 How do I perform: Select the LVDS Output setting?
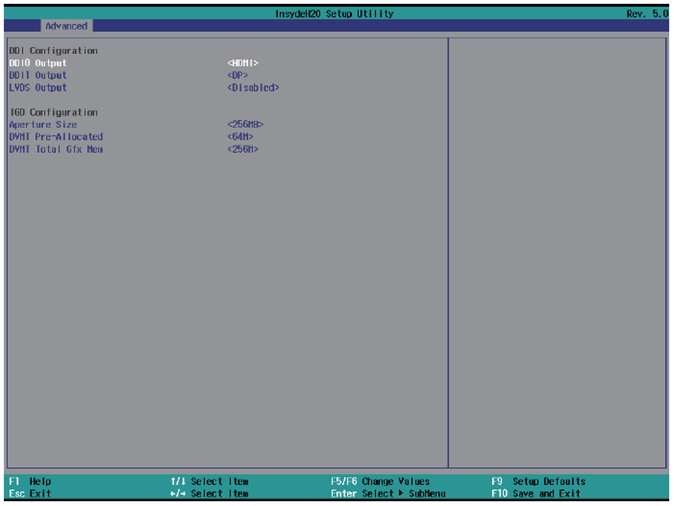click(x=38, y=88)
